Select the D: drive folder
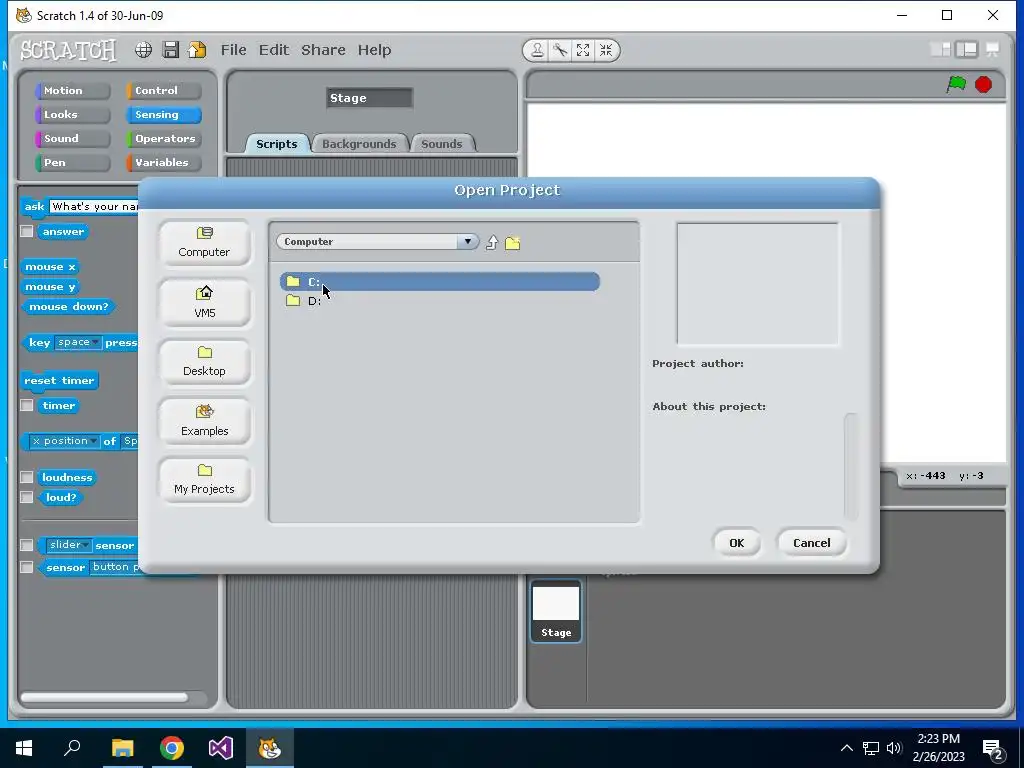The height and width of the screenshot is (768, 1024). click(440, 301)
